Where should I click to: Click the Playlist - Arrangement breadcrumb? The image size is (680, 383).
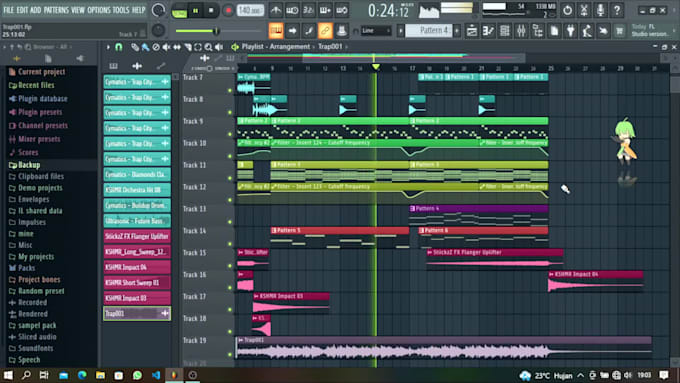click(276, 46)
